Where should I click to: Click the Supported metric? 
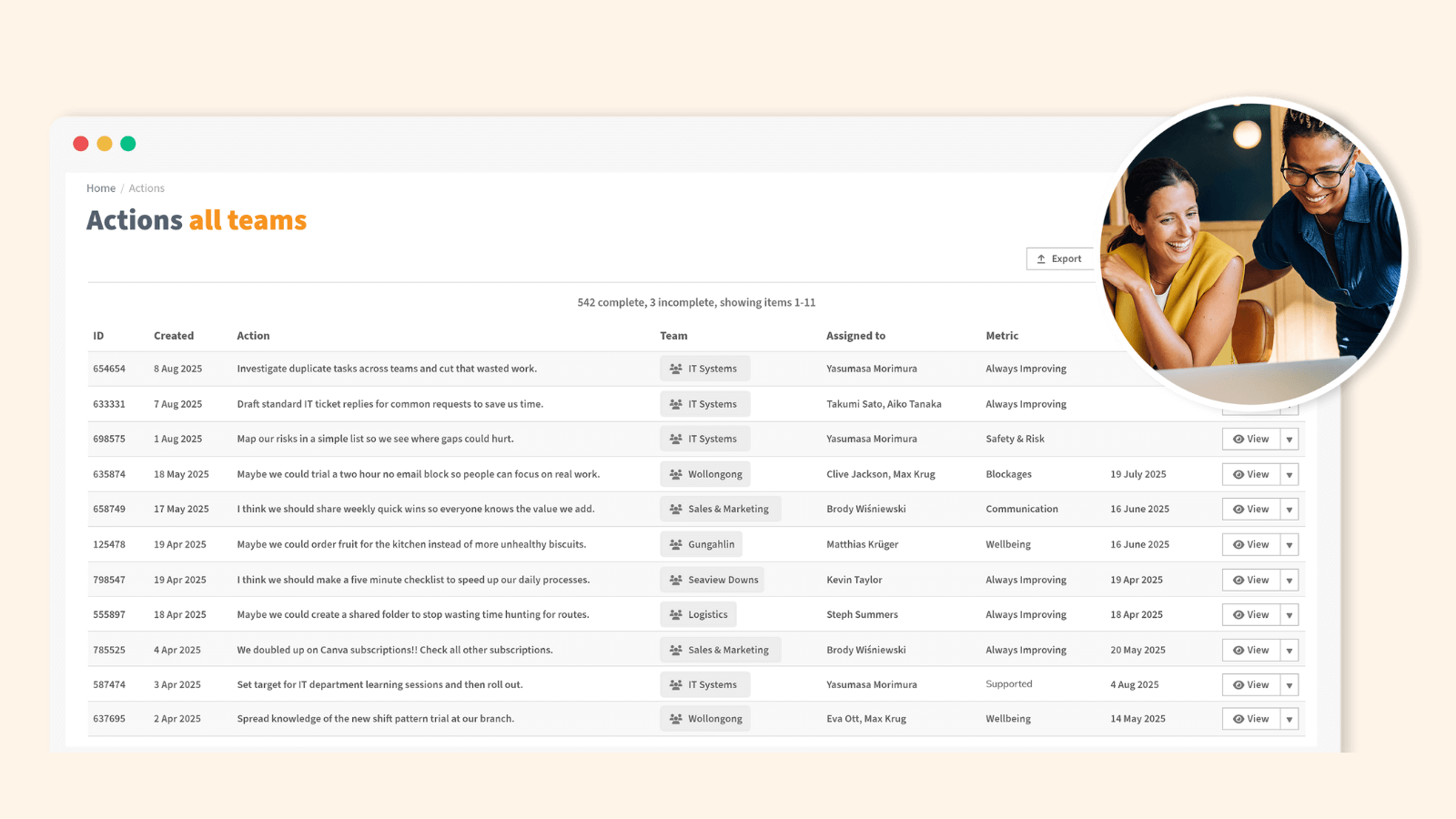click(x=1009, y=684)
